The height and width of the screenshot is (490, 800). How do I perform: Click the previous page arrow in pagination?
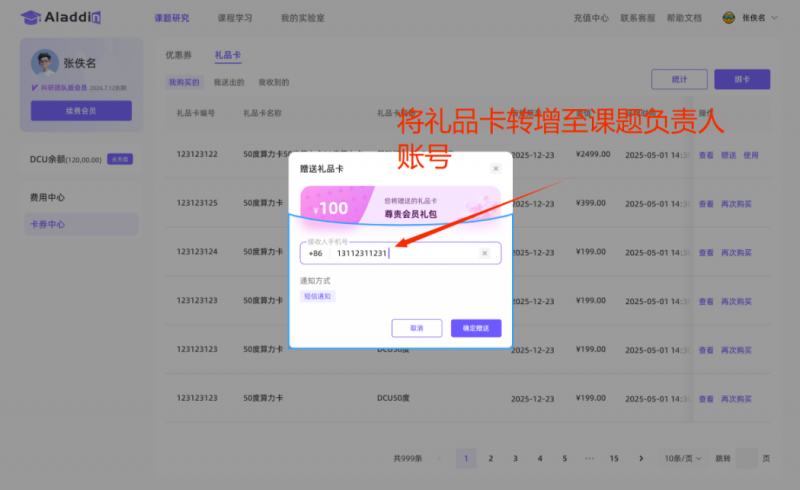(442, 458)
